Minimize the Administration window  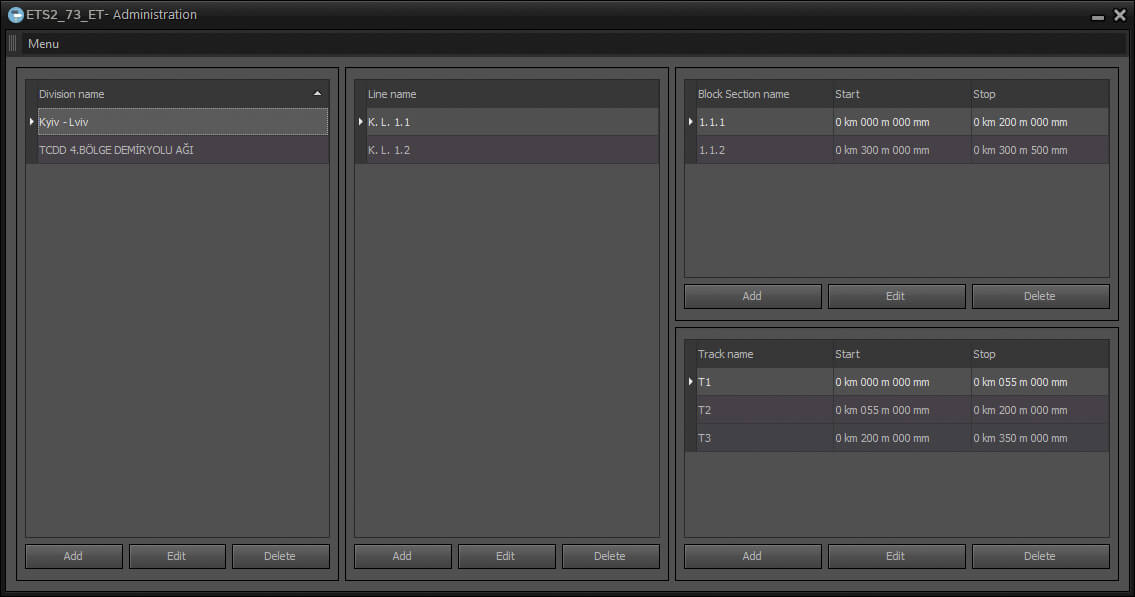[1098, 16]
